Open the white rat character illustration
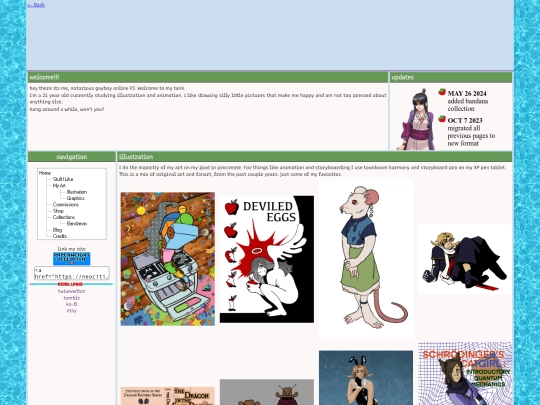This screenshot has width=540, height=405. [x=366, y=259]
